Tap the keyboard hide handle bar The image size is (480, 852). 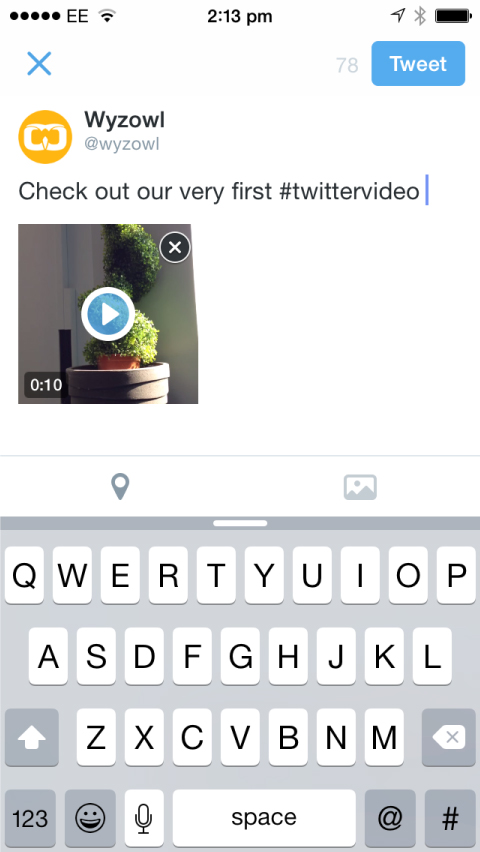tap(240, 523)
